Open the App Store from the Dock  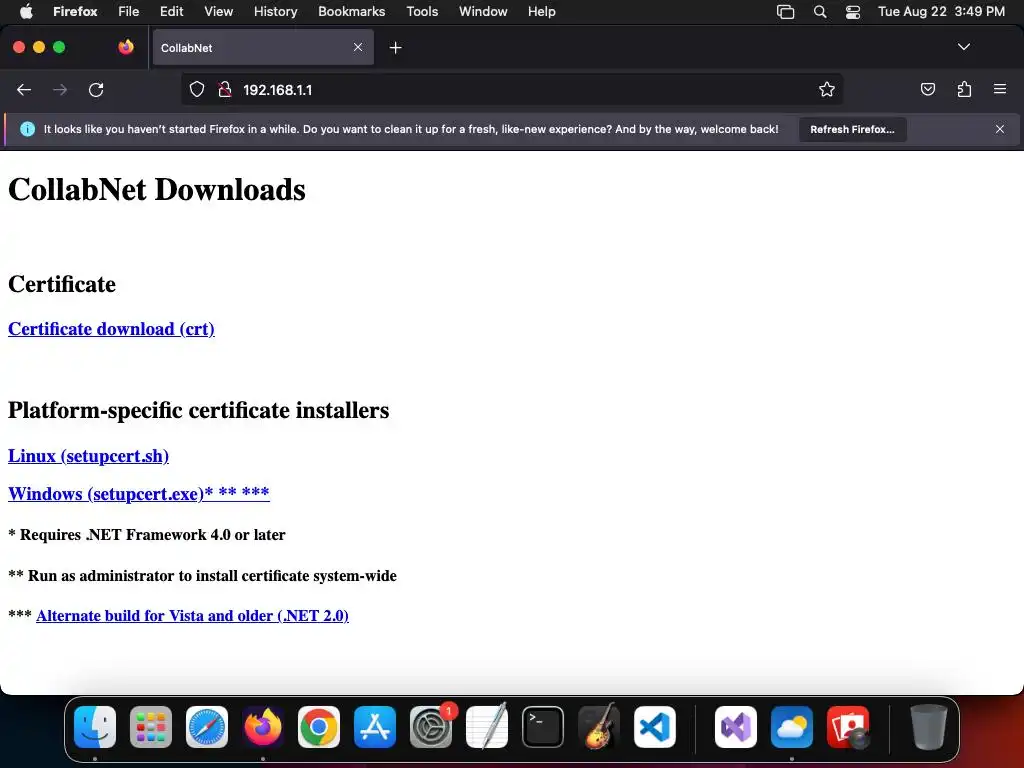tap(375, 727)
